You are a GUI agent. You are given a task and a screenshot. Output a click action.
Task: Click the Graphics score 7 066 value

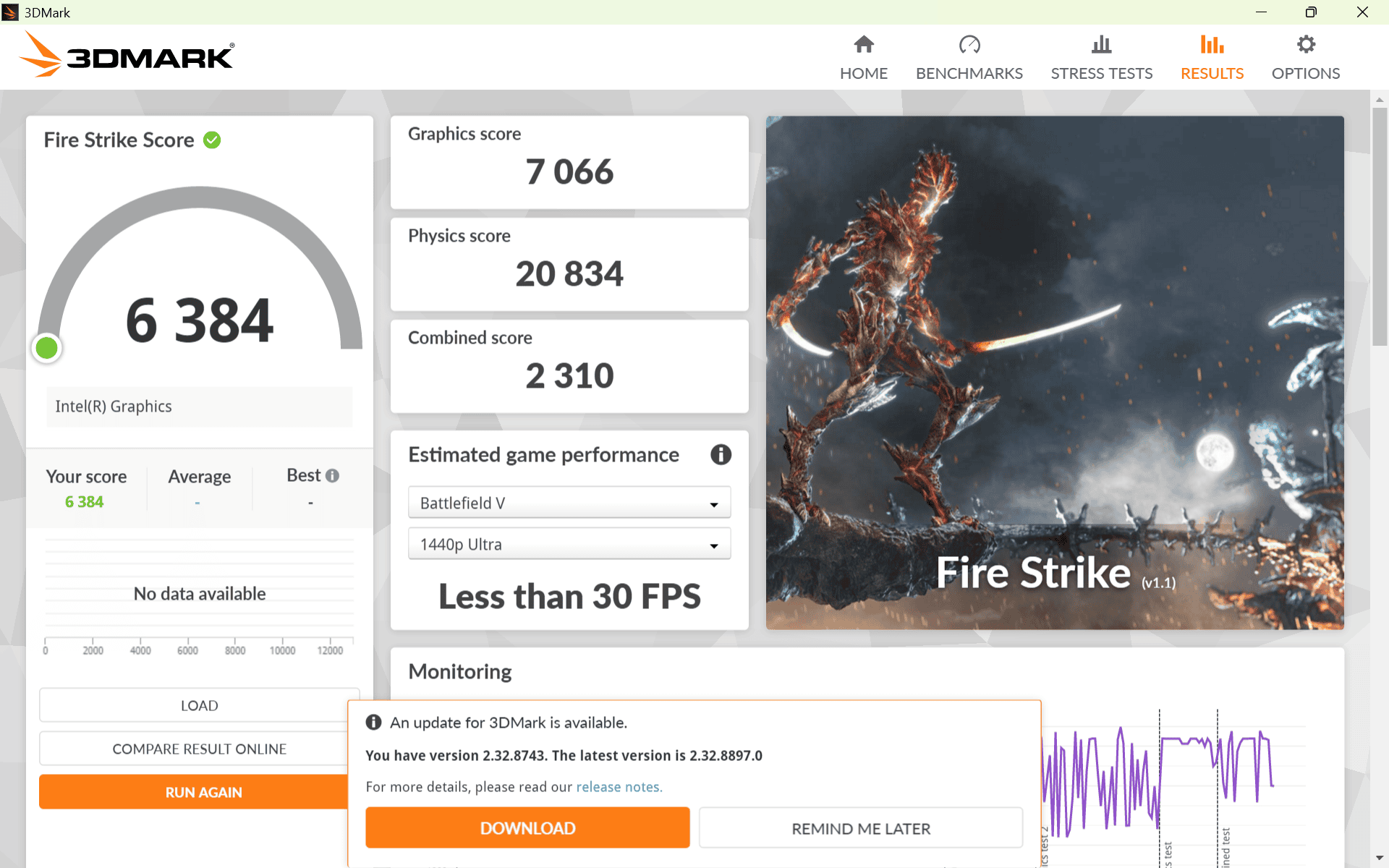pyautogui.click(x=569, y=172)
